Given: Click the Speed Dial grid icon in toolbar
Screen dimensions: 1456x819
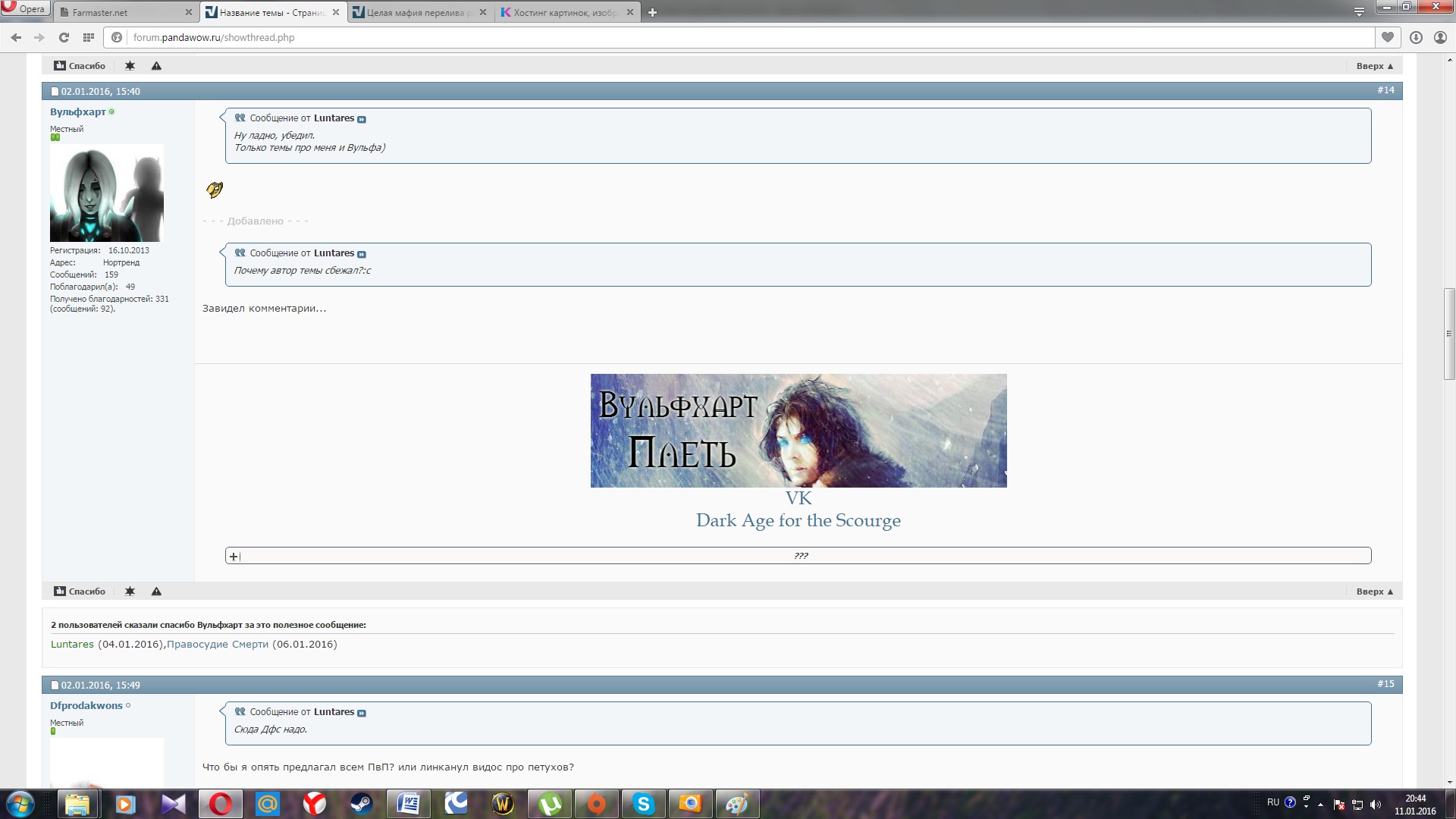Looking at the screenshot, I should (89, 37).
